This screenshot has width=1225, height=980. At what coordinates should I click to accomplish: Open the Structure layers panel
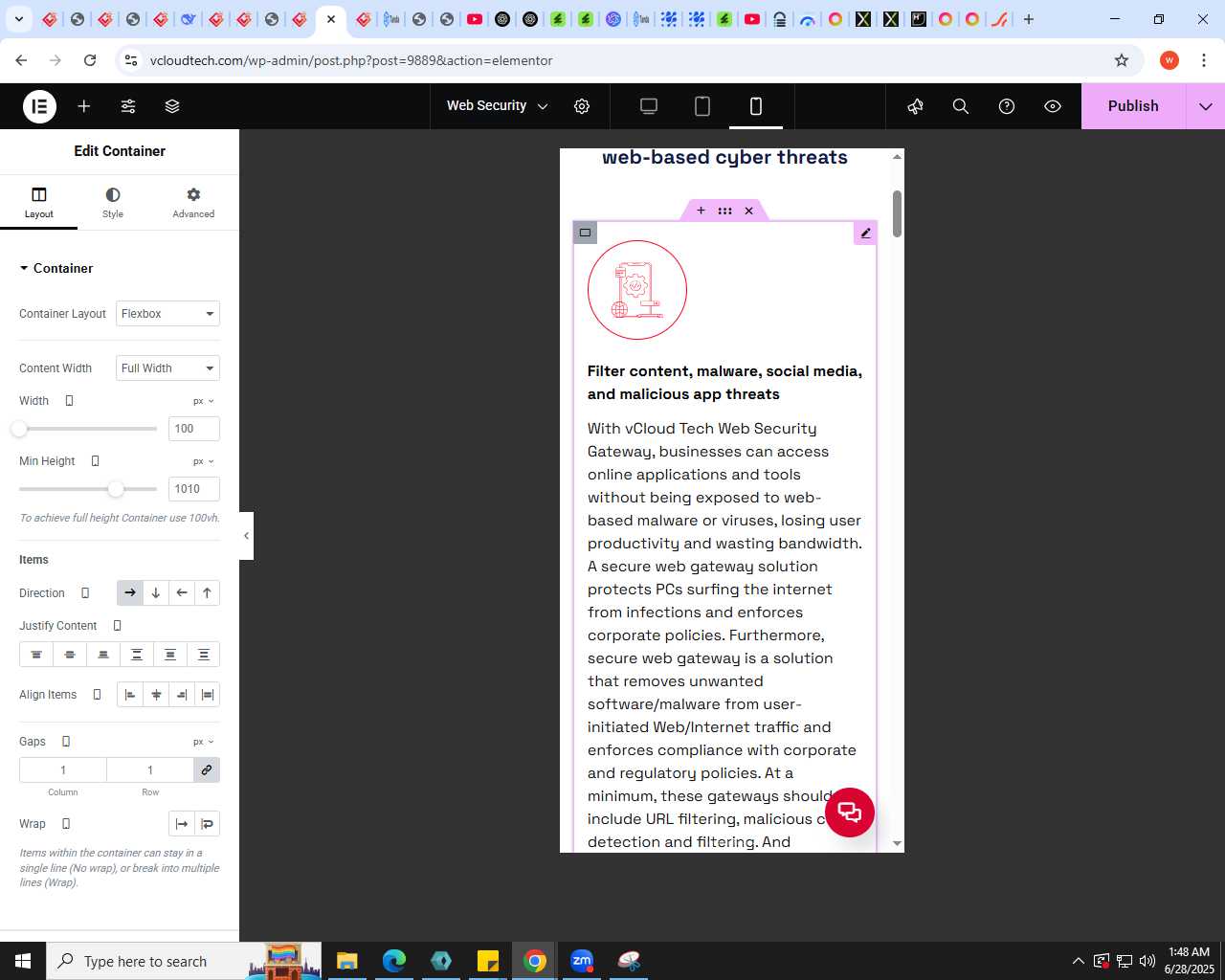coord(172,106)
